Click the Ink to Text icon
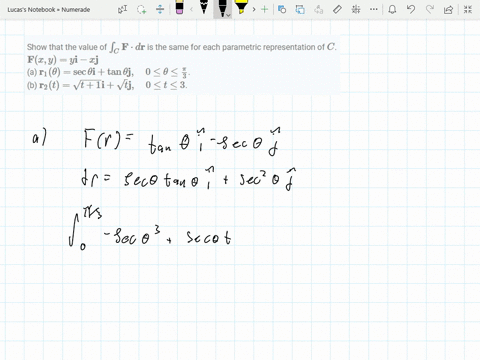This screenshot has width=480, height=360. coord(319,9)
